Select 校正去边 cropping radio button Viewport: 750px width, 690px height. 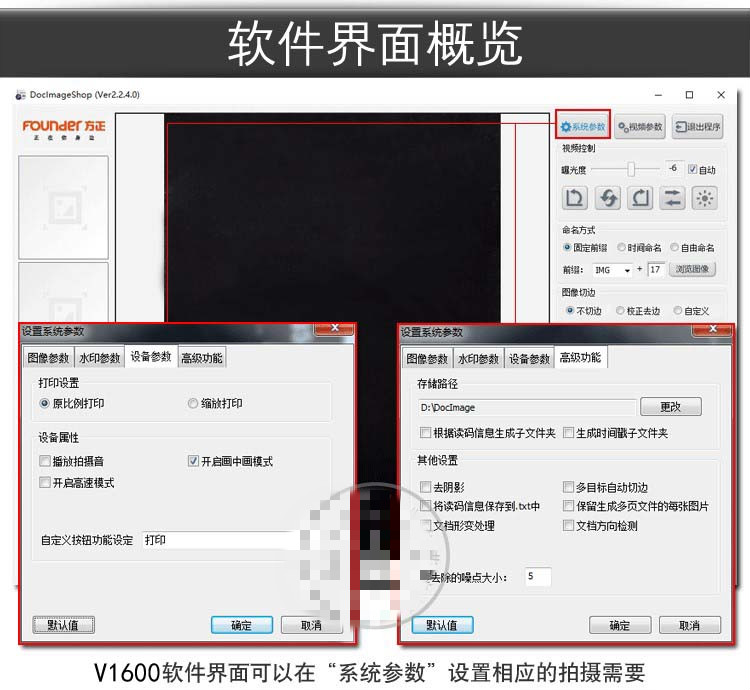pos(620,310)
